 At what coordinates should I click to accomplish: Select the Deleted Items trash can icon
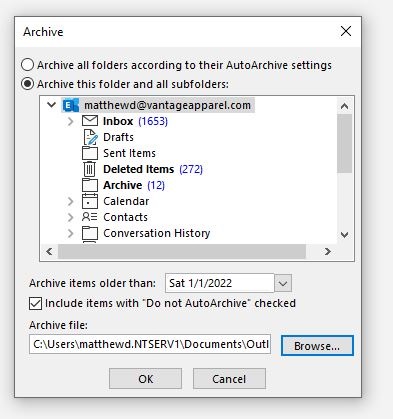(x=89, y=169)
